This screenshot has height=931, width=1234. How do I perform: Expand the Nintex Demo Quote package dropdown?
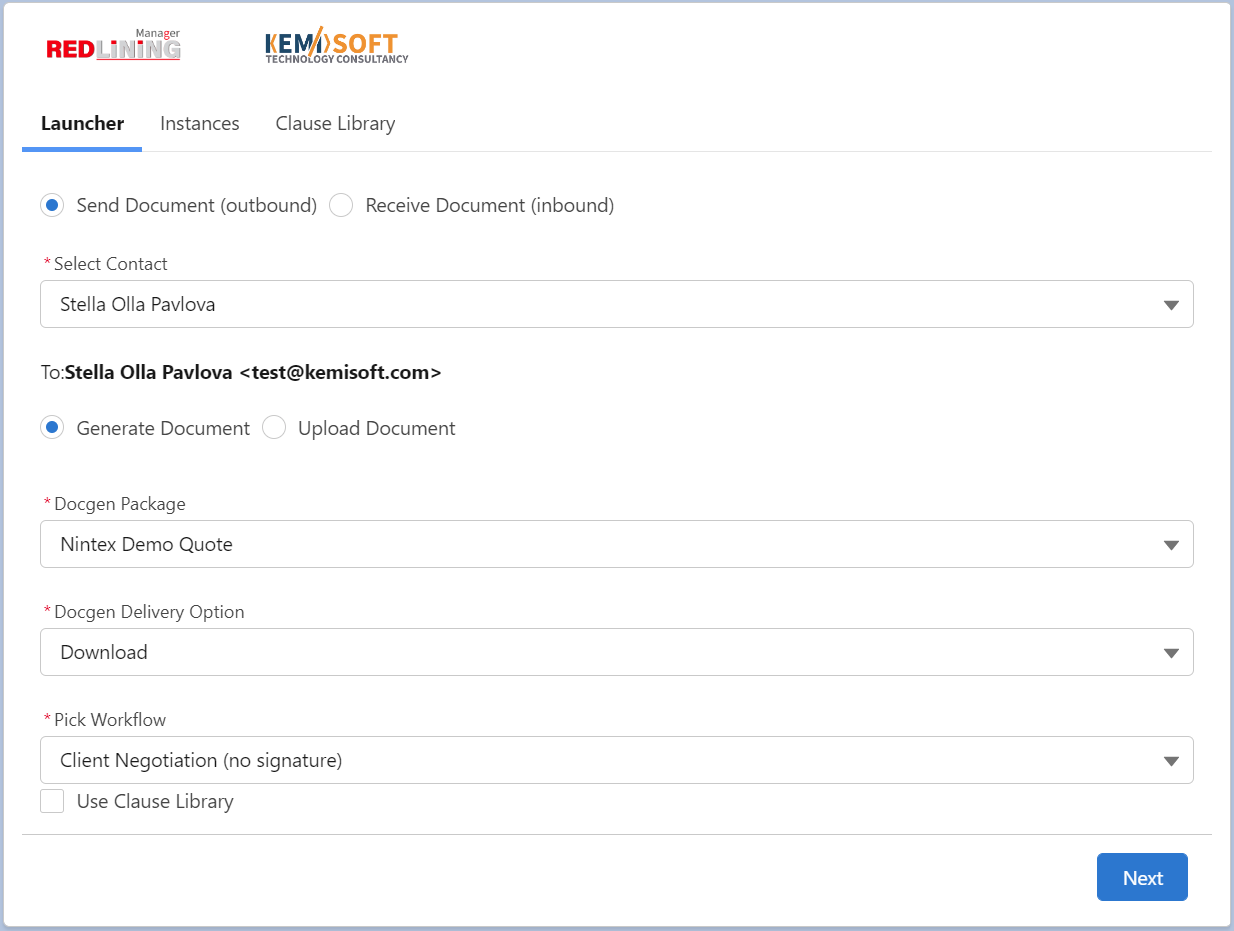(x=600, y=544)
